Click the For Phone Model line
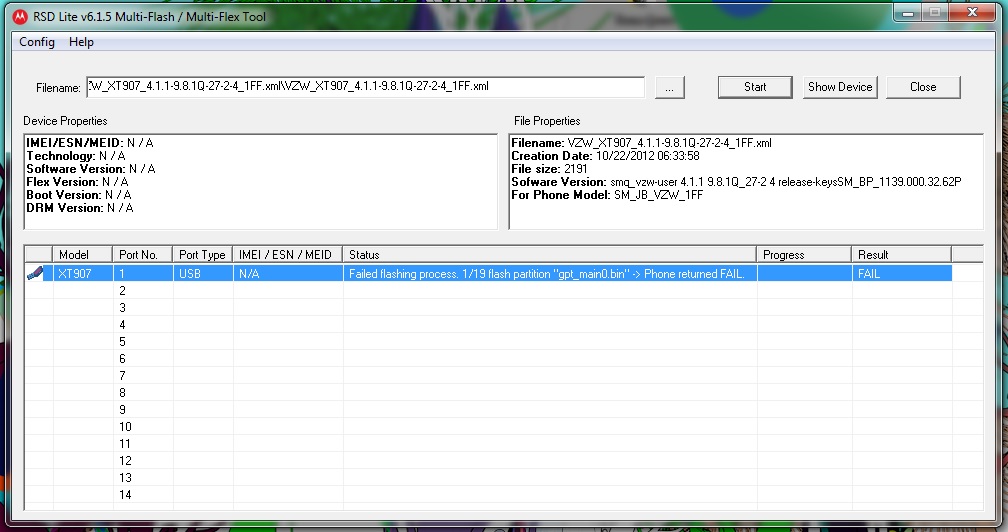 (x=608, y=195)
